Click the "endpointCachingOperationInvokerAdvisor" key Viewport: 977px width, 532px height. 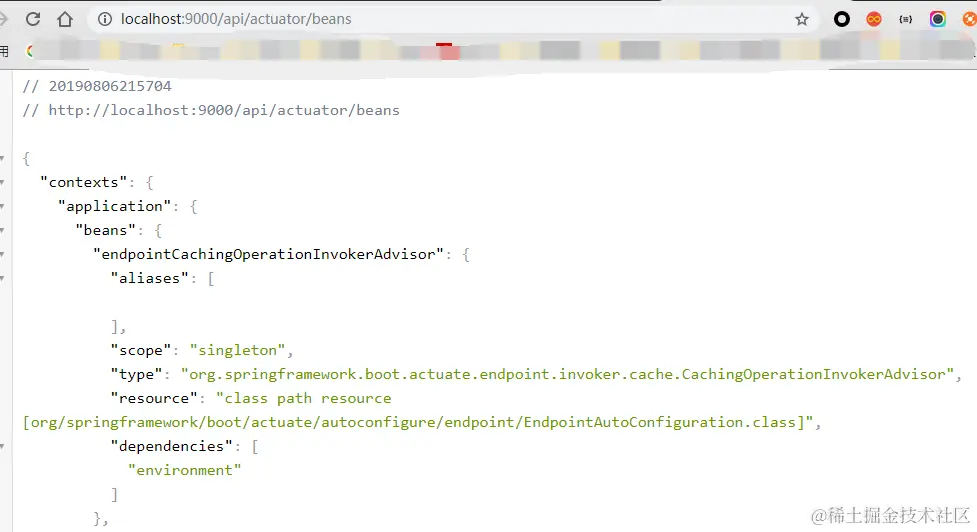click(268, 254)
